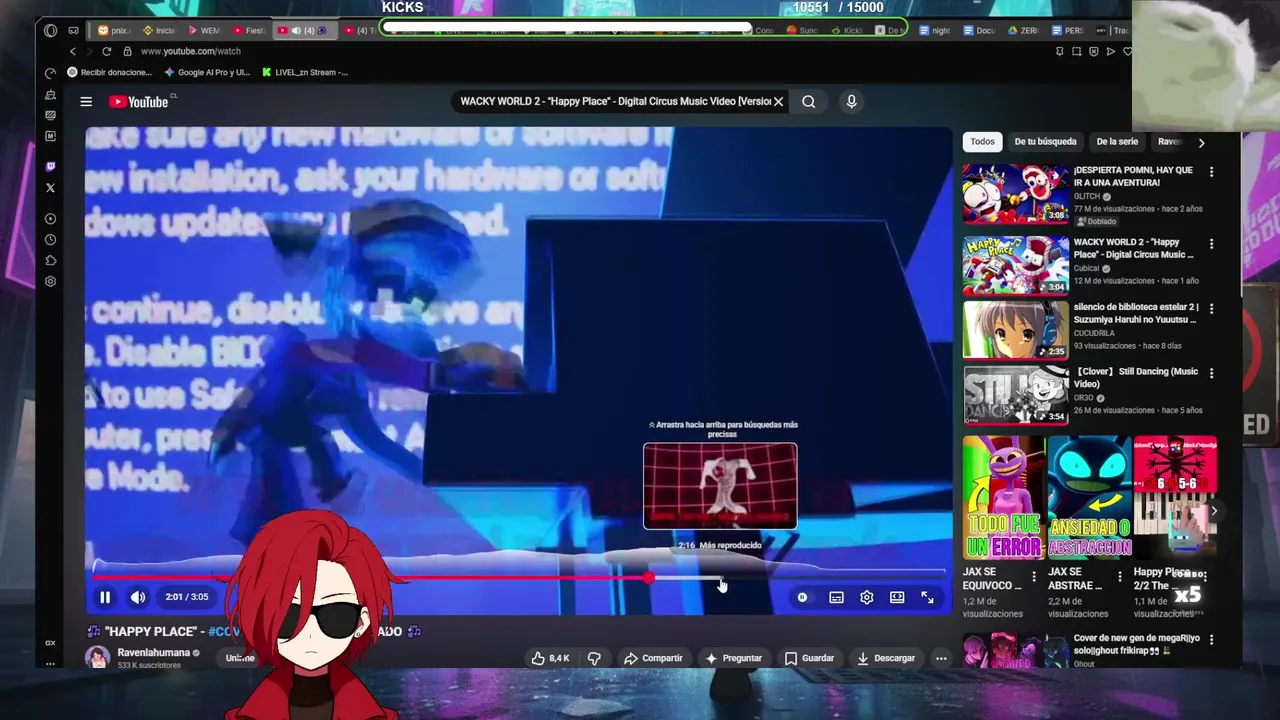The width and height of the screenshot is (1280, 720).
Task: Open the Ravenlahumana channel name link
Action: 153,653
